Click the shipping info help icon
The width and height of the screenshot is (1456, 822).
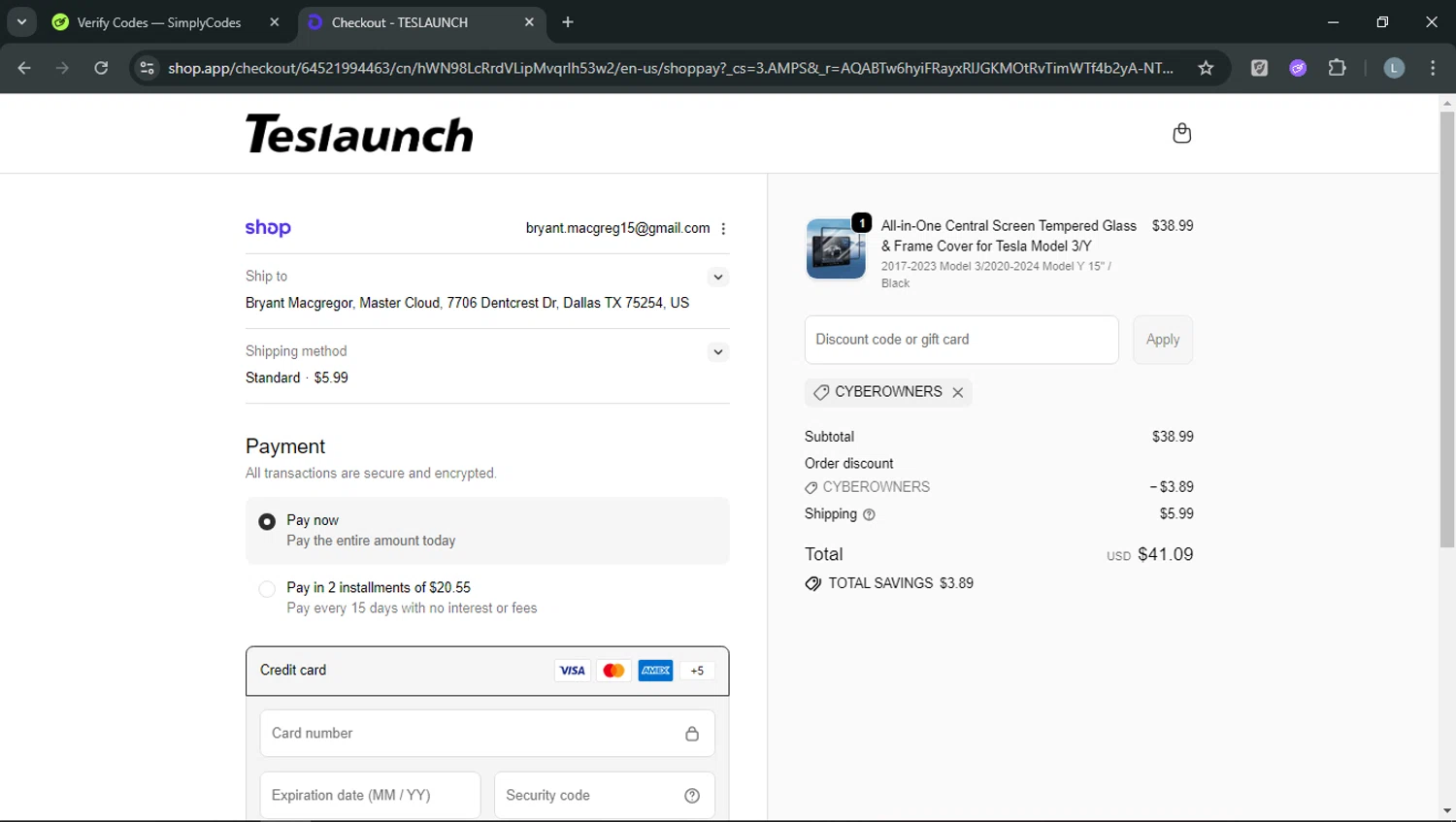[869, 514]
